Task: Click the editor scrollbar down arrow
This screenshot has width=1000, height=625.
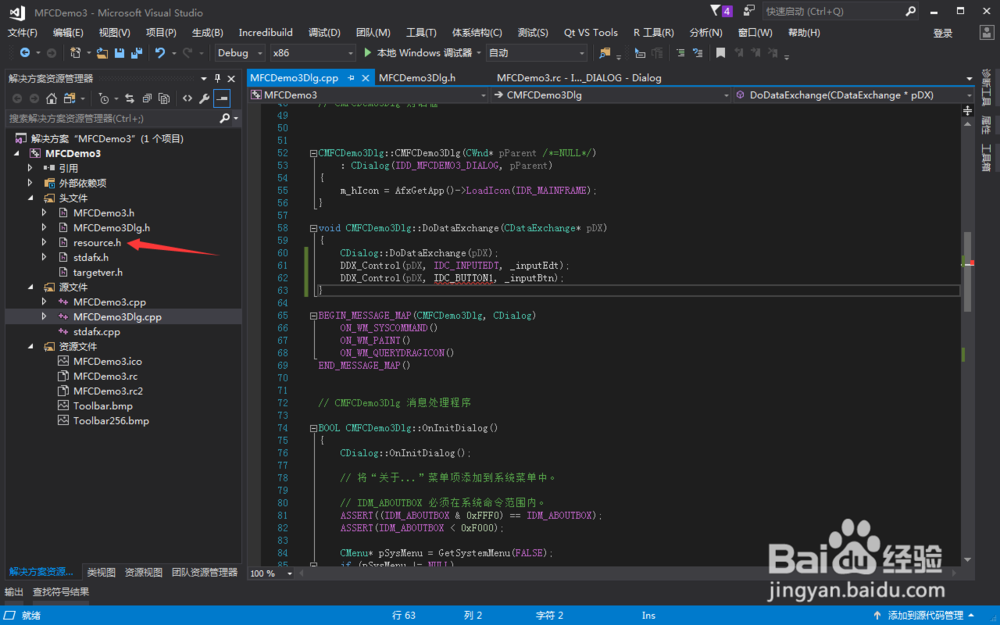Action: (x=967, y=560)
